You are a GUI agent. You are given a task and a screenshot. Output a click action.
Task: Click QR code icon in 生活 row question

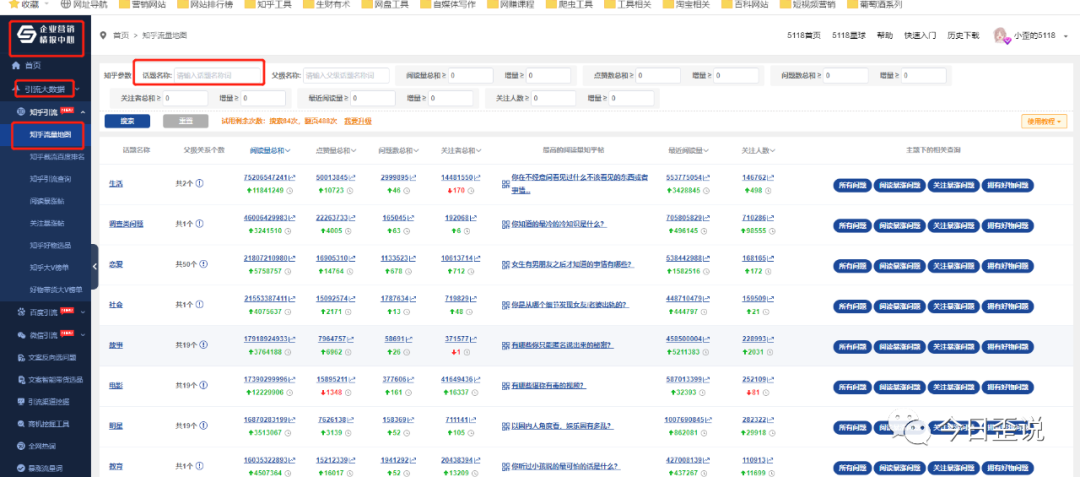[506, 184]
